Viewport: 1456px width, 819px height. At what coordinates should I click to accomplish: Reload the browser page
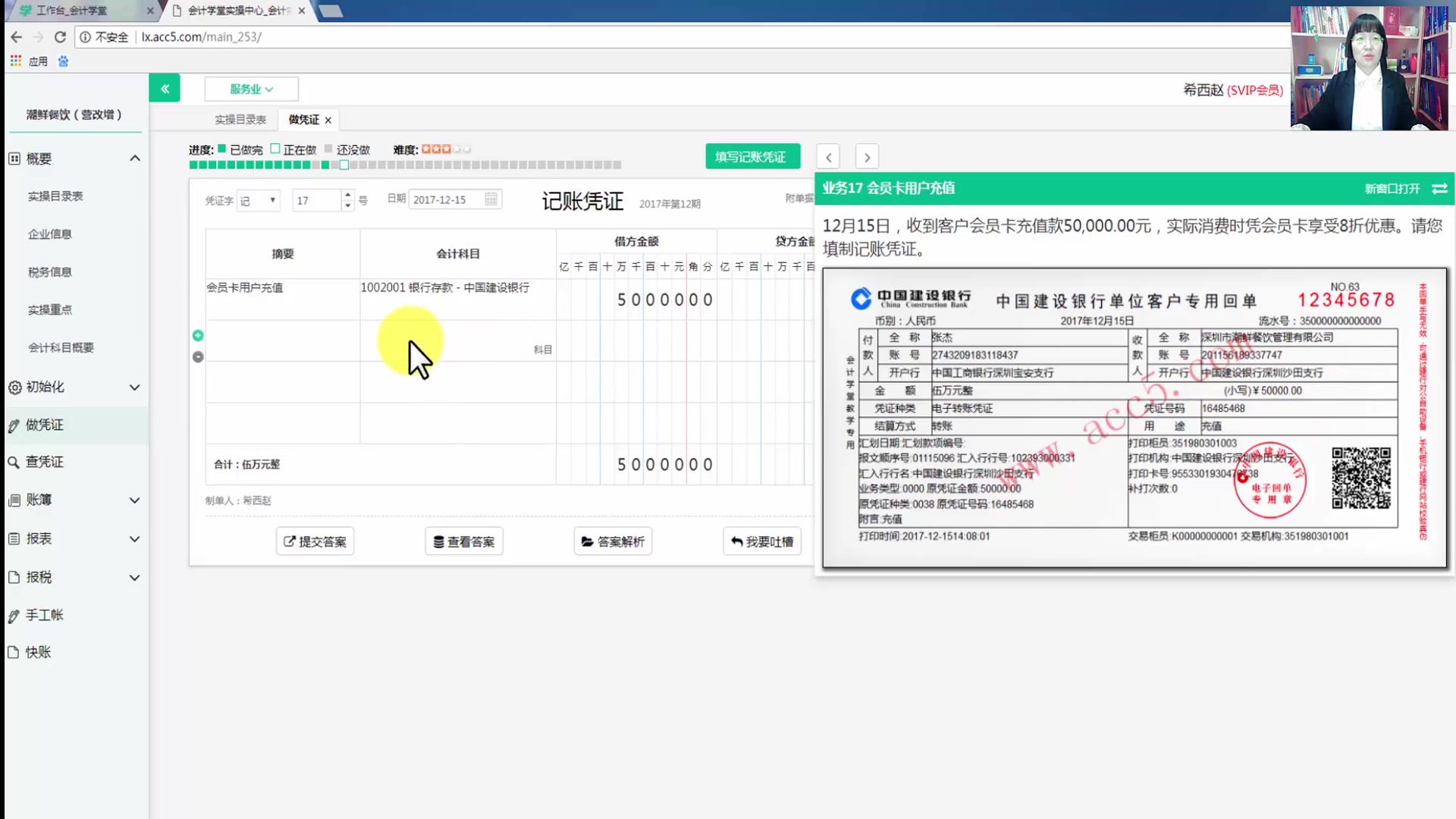60,37
